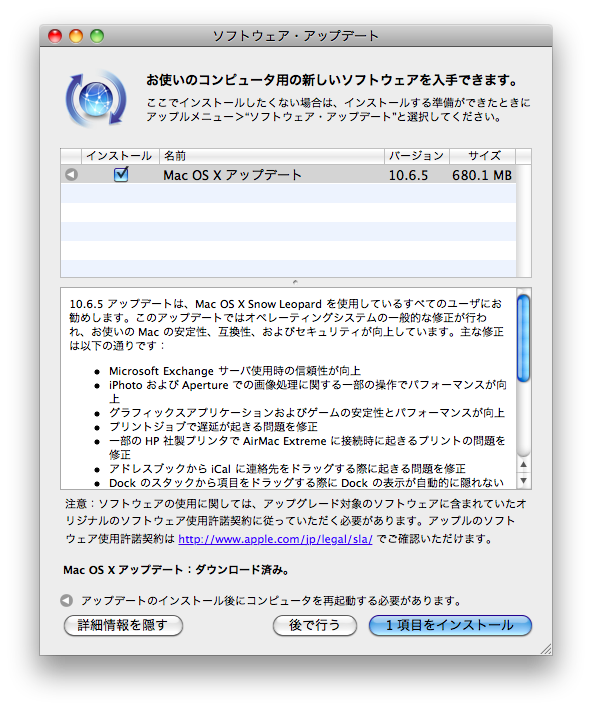Sort the list by サイズ column

(x=482, y=156)
